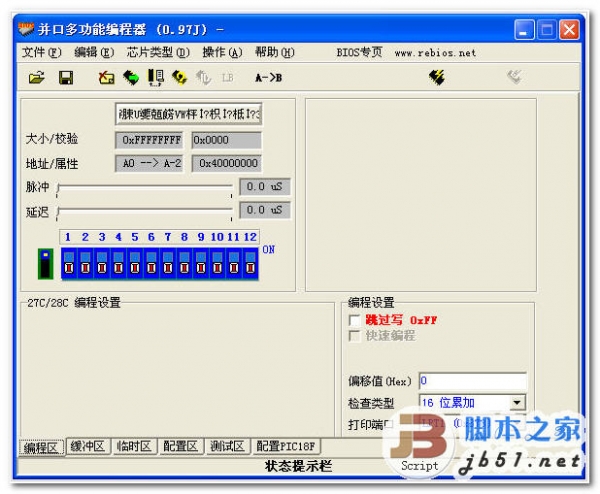Open the 编辑(E) menu
Image resolution: width=600 pixels, height=494 pixels.
pyautogui.click(x=94, y=52)
